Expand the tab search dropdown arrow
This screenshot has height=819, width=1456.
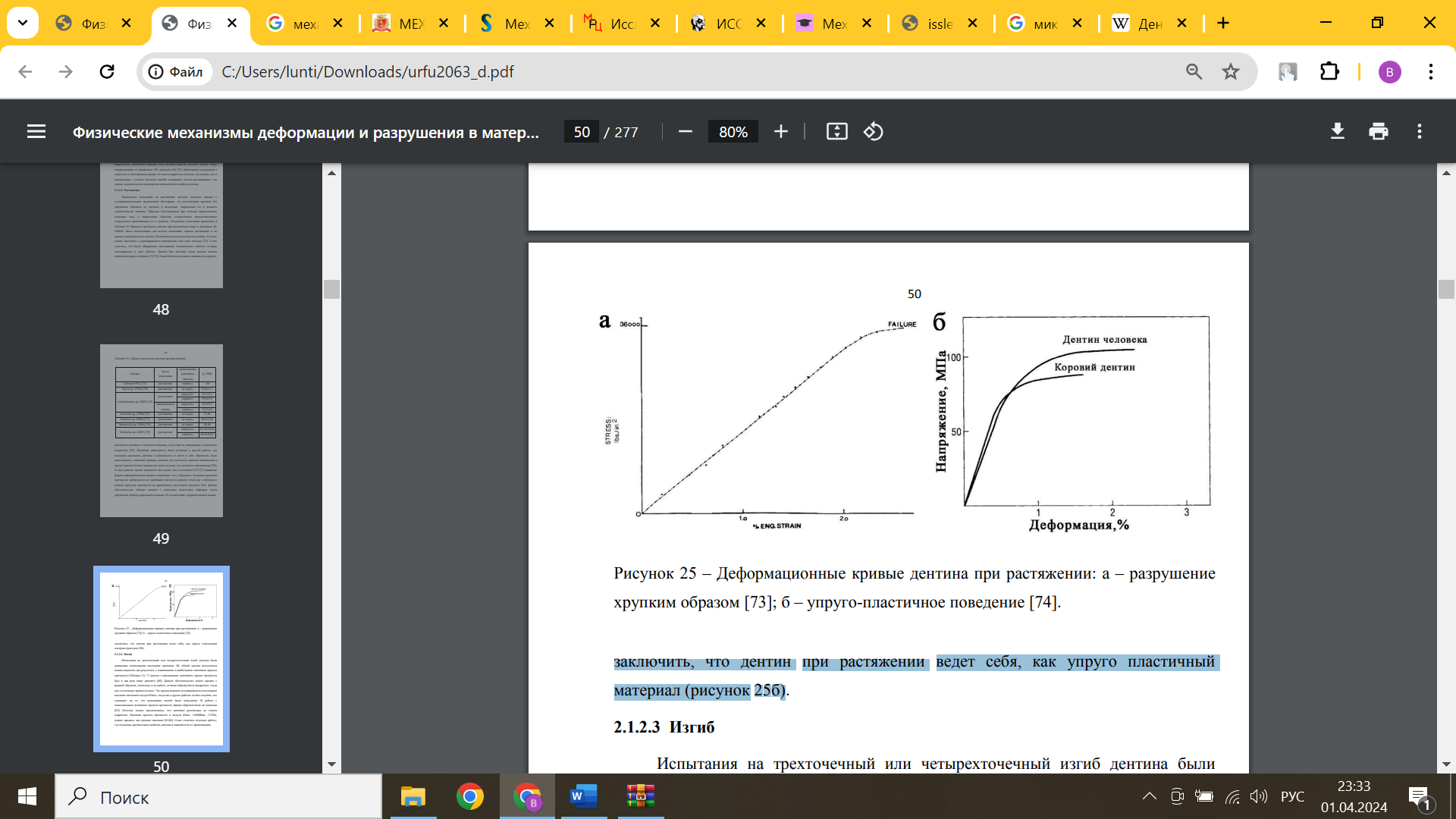(23, 23)
